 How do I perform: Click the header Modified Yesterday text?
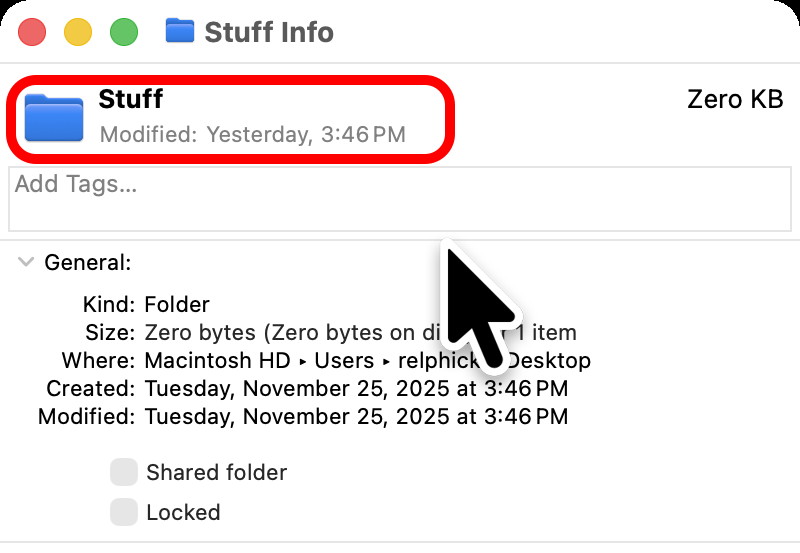tap(252, 134)
